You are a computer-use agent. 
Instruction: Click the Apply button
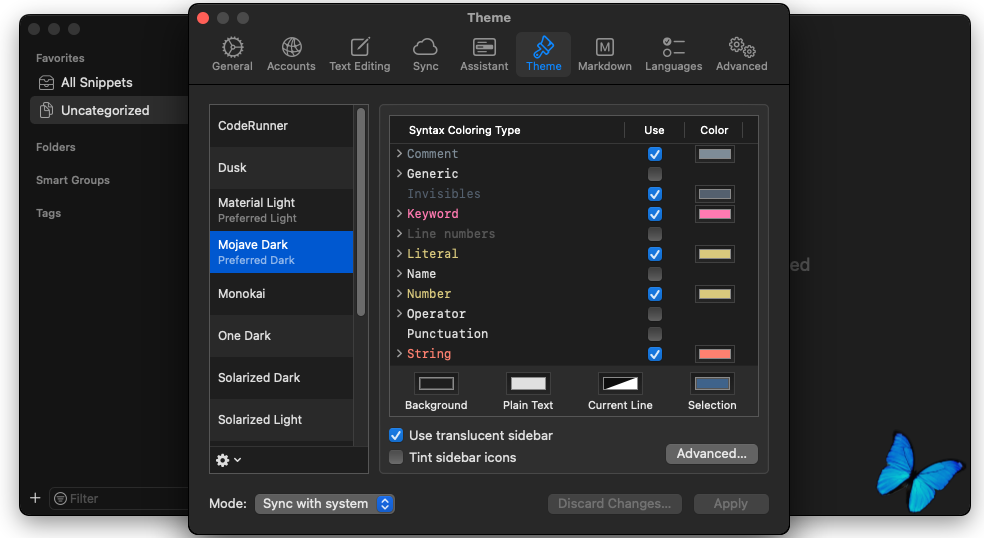tap(731, 503)
